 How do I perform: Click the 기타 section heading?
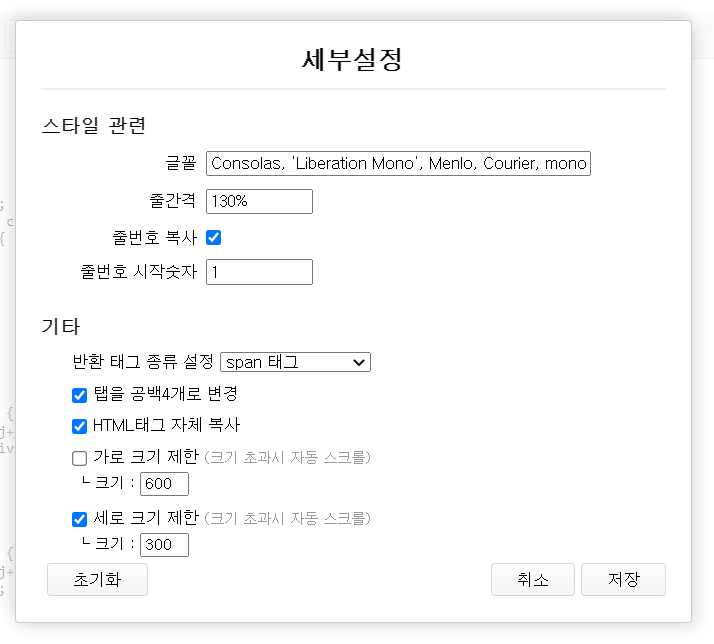[x=61, y=327]
